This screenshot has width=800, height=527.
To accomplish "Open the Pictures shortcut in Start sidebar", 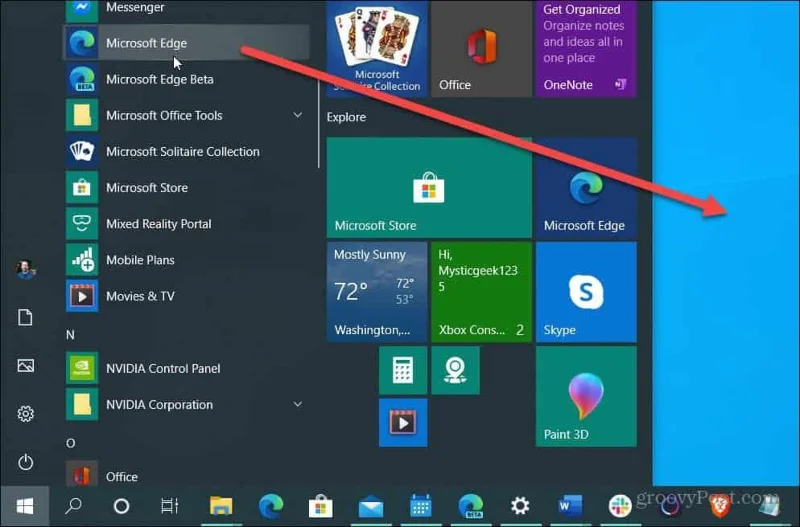I will tap(26, 365).
